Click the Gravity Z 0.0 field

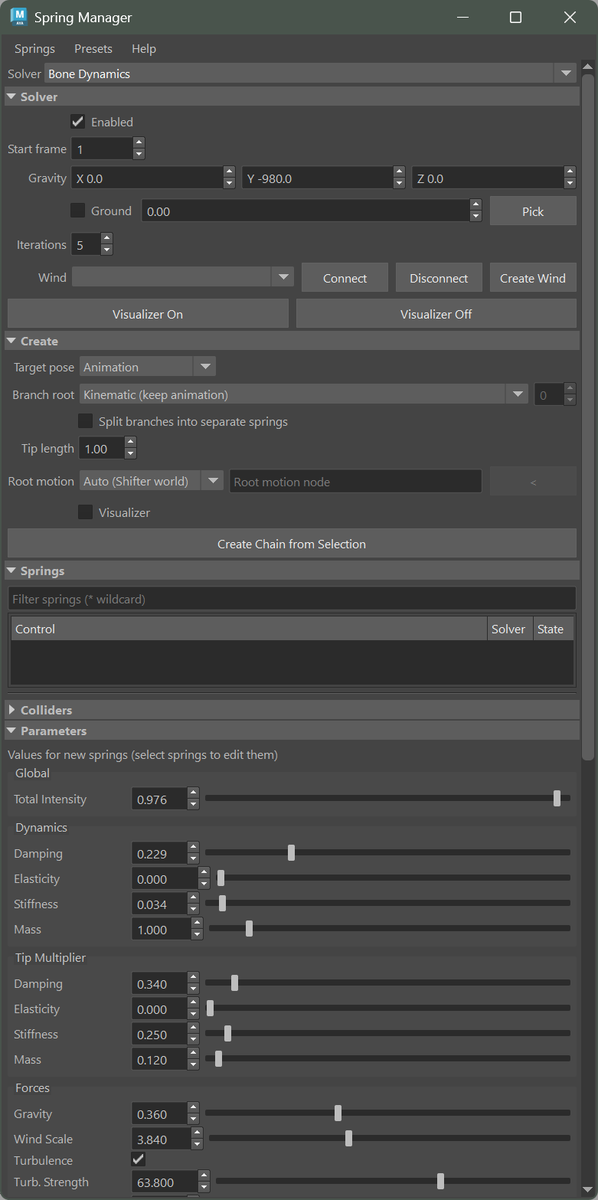[x=487, y=179]
